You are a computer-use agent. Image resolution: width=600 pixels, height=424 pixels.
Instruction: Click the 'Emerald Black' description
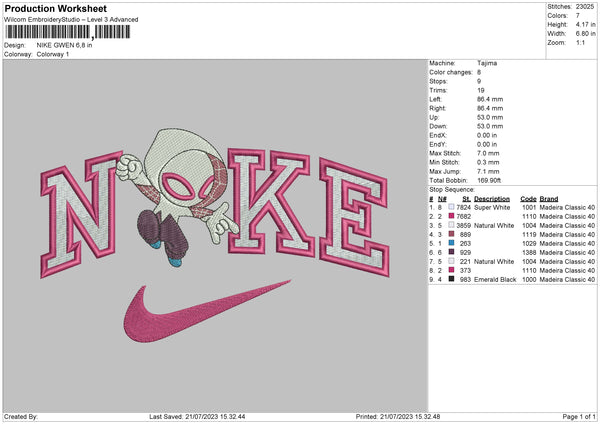click(495, 279)
